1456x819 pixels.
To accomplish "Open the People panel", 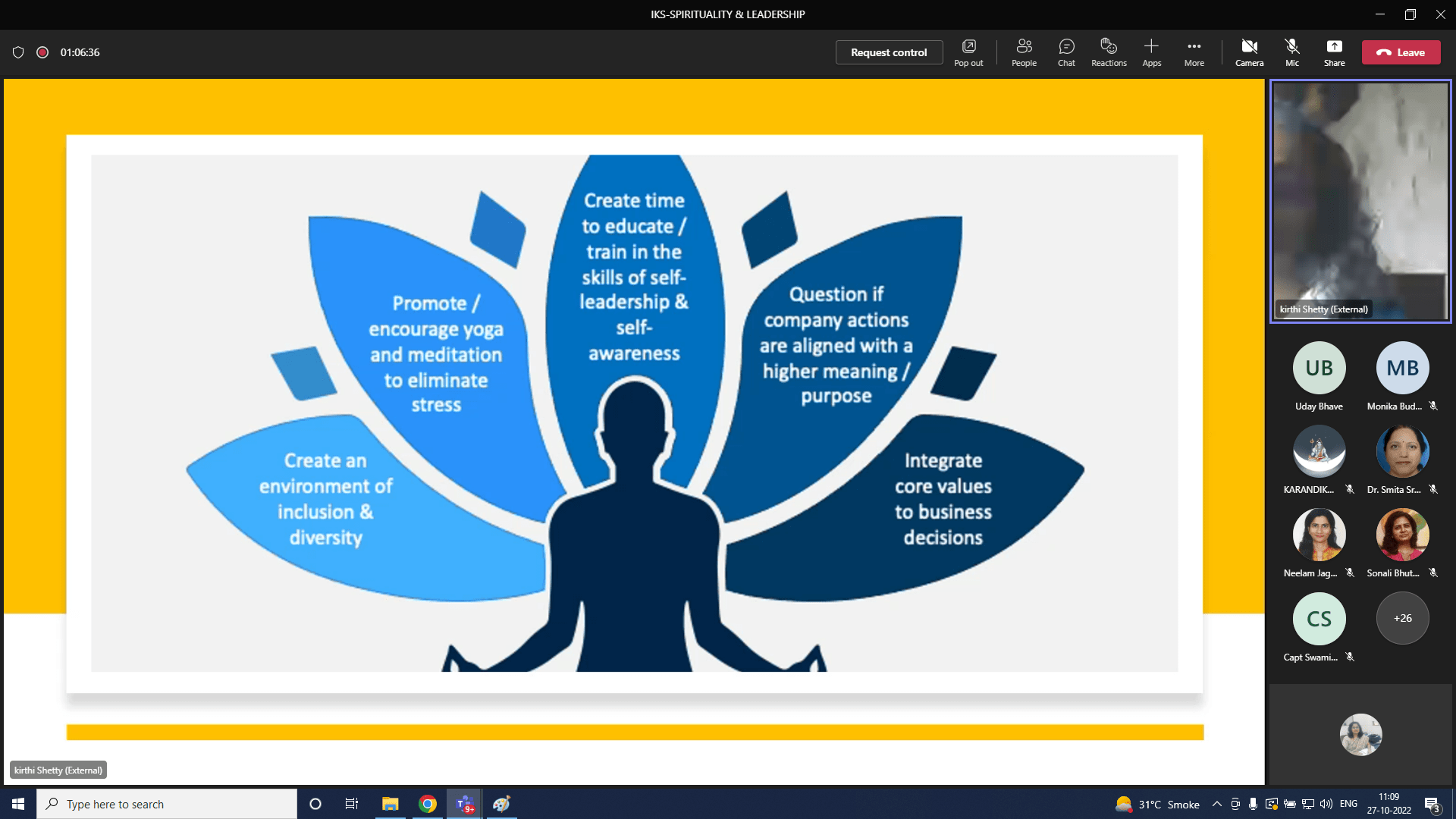I will [x=1024, y=52].
